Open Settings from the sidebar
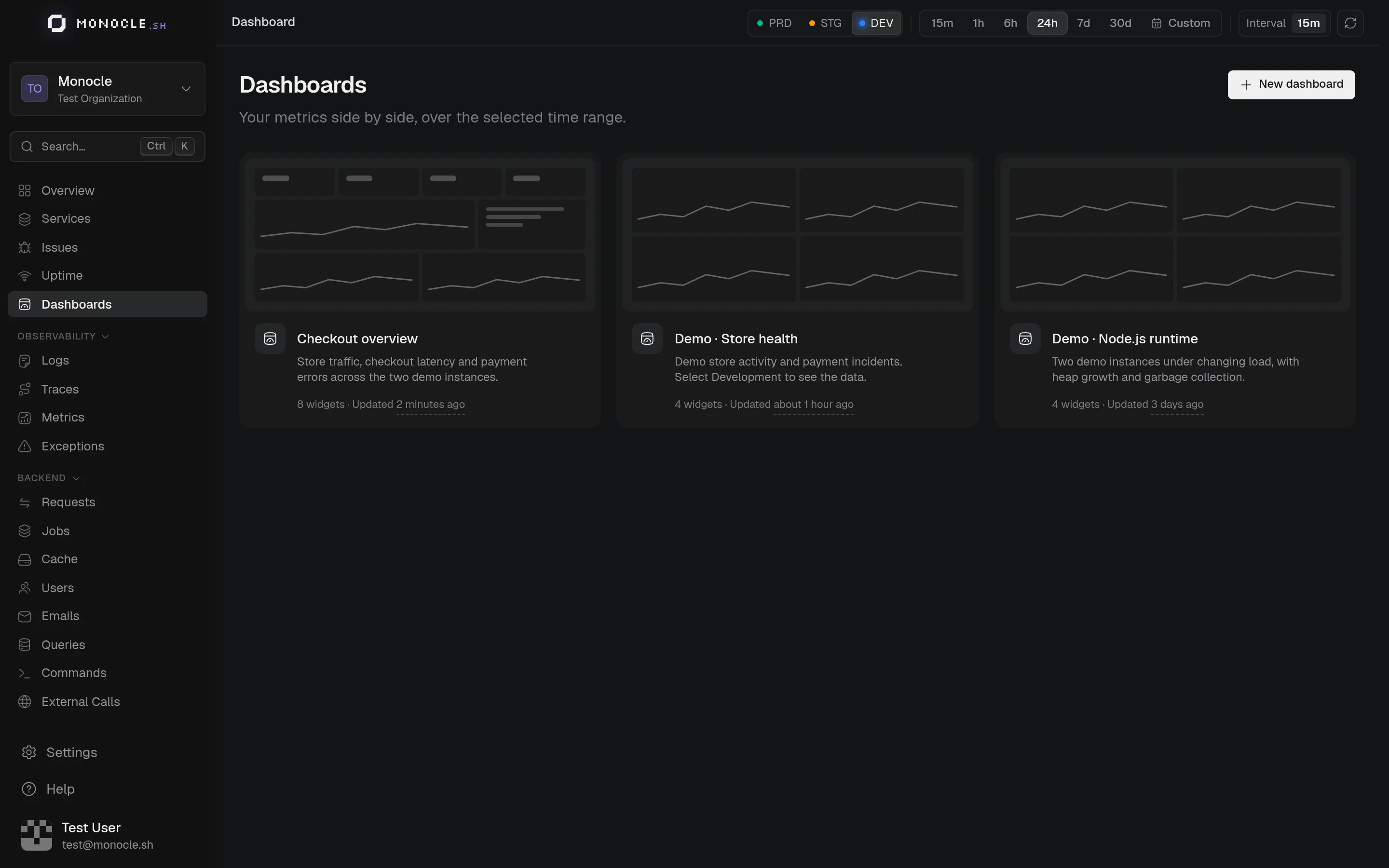The width and height of the screenshot is (1389, 868). click(x=108, y=753)
